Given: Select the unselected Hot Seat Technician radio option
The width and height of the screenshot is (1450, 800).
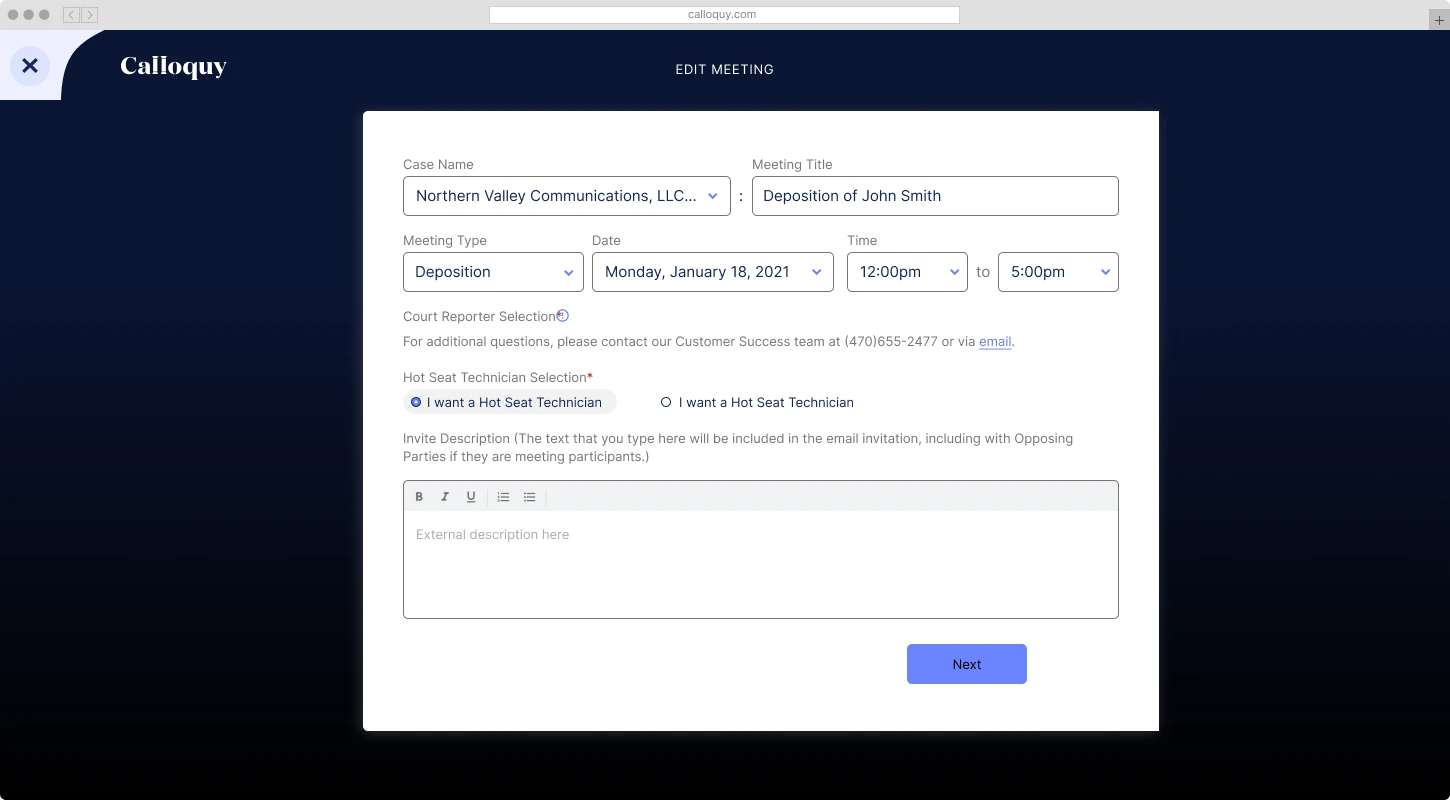Looking at the screenshot, I should point(757,402).
